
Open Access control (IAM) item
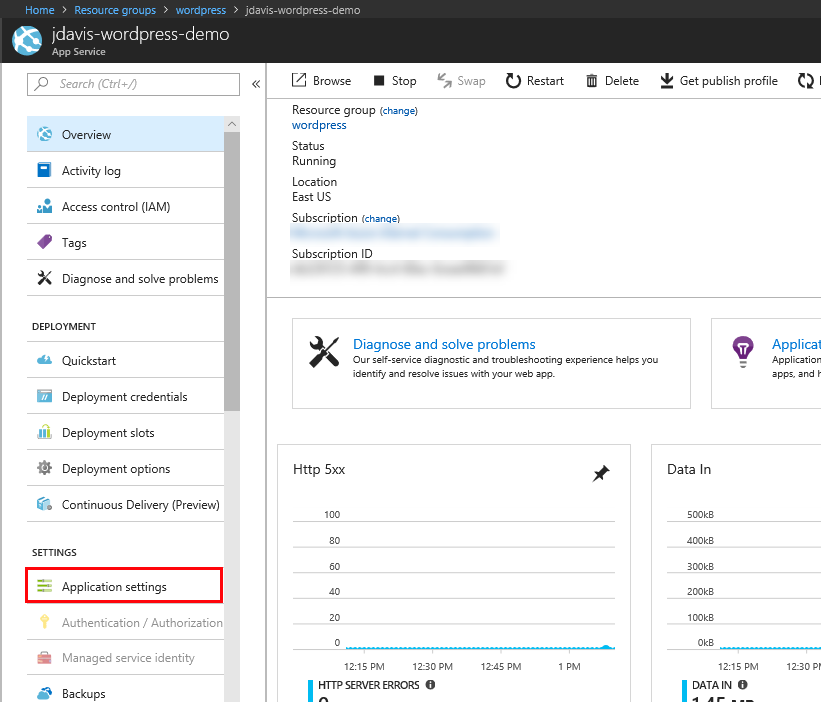click(x=126, y=206)
